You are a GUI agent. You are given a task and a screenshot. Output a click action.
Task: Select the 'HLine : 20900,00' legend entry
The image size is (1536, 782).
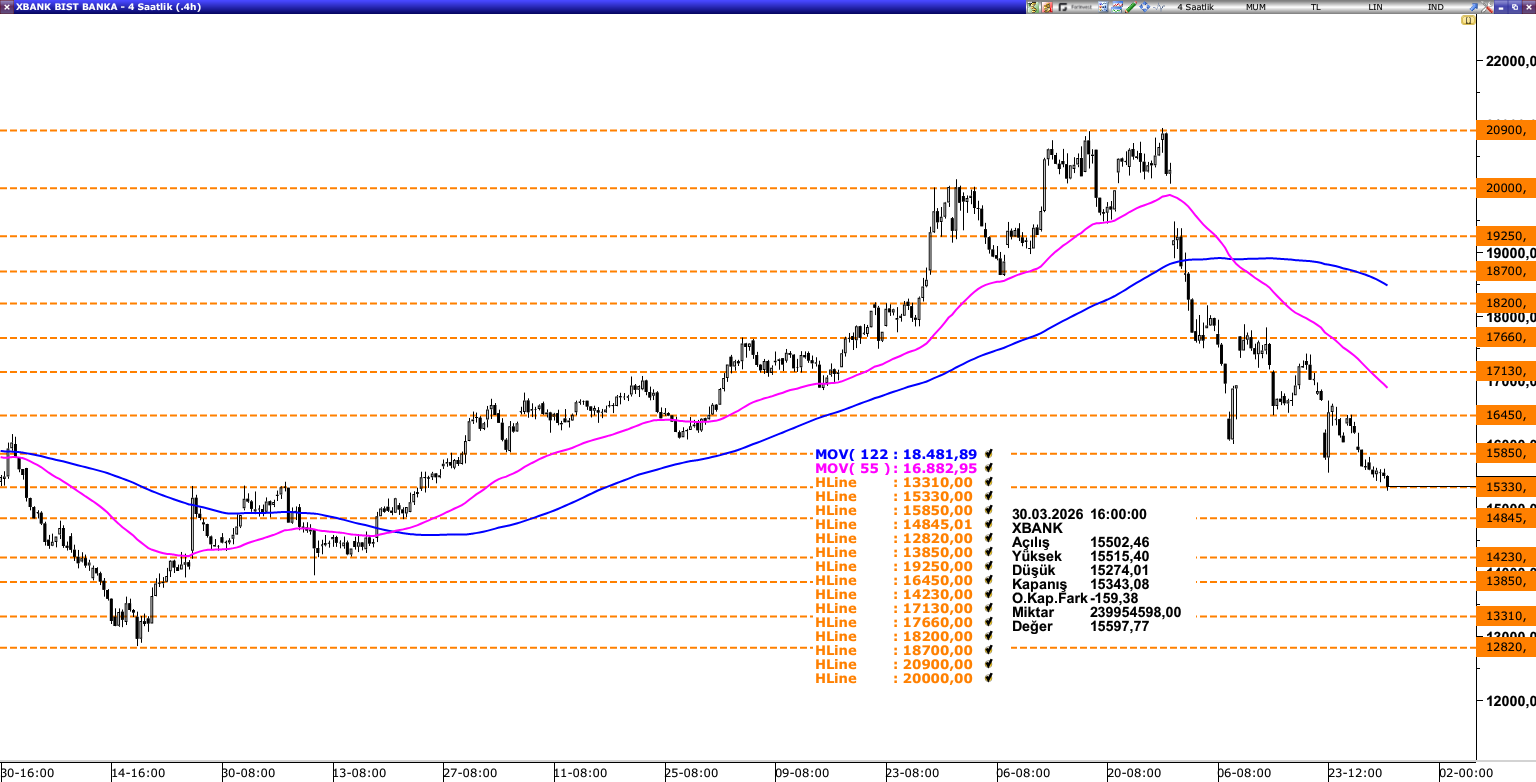894,664
